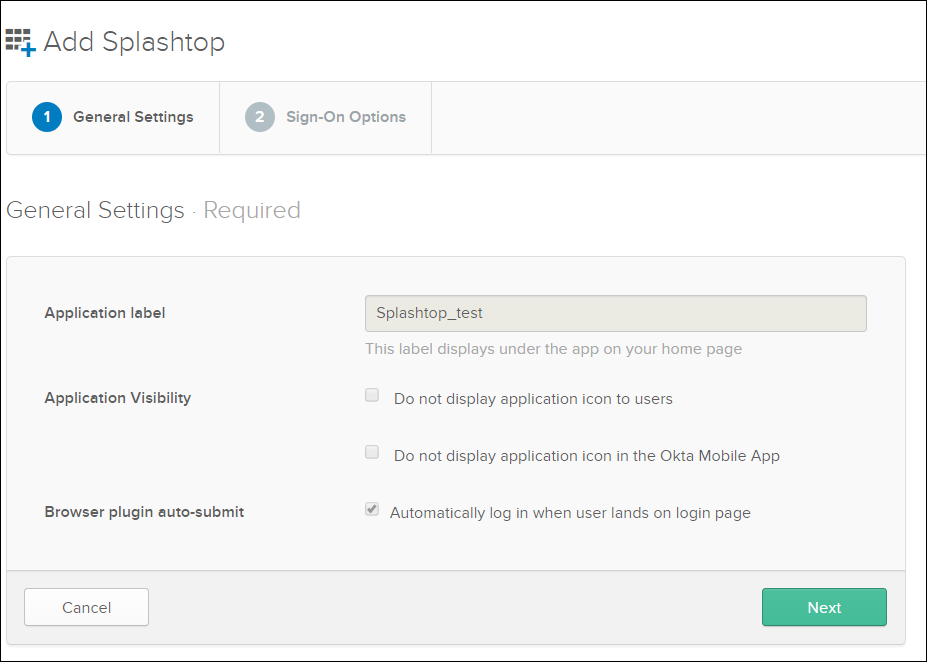Focus the Application label input field
This screenshot has width=927, height=662.
coord(615,313)
